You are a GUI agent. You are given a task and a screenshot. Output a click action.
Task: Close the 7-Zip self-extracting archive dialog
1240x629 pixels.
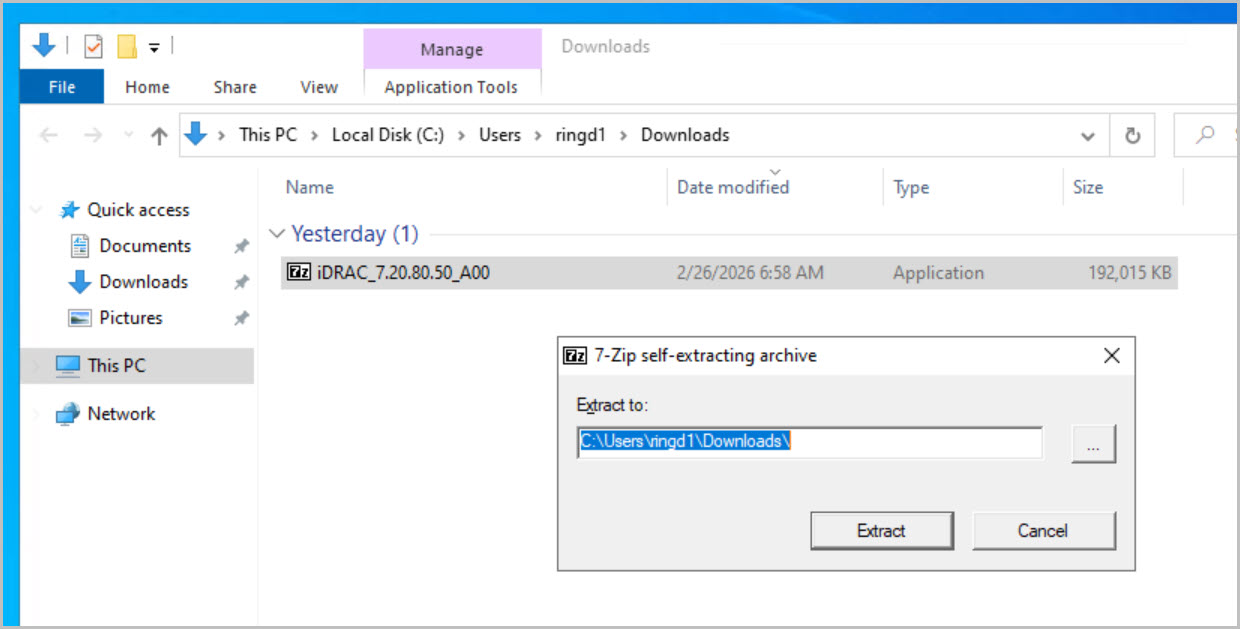point(1111,355)
